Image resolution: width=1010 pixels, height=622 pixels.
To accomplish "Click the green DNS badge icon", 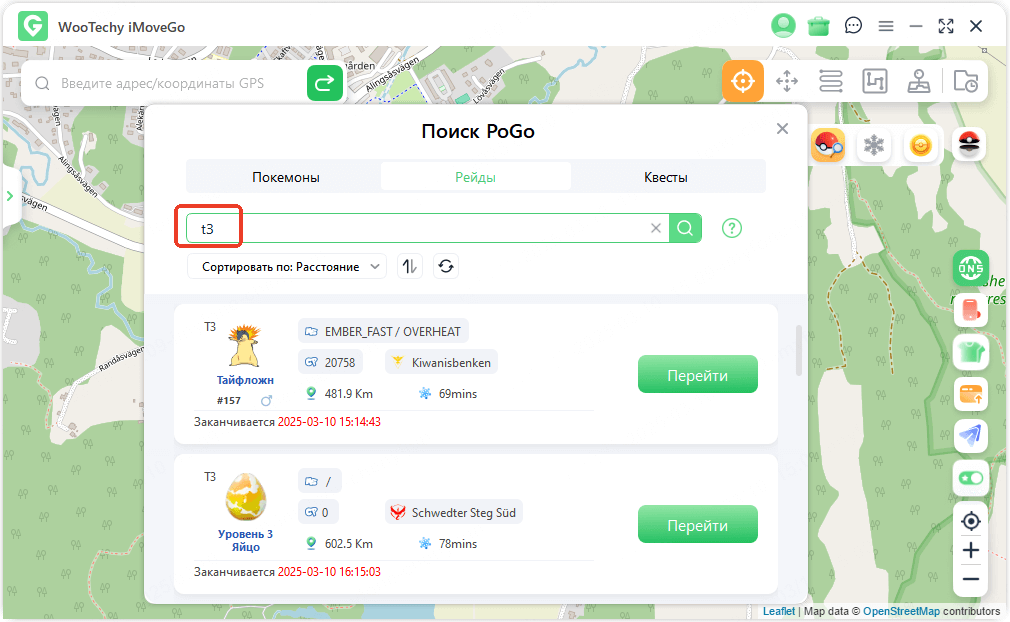I will [x=970, y=268].
